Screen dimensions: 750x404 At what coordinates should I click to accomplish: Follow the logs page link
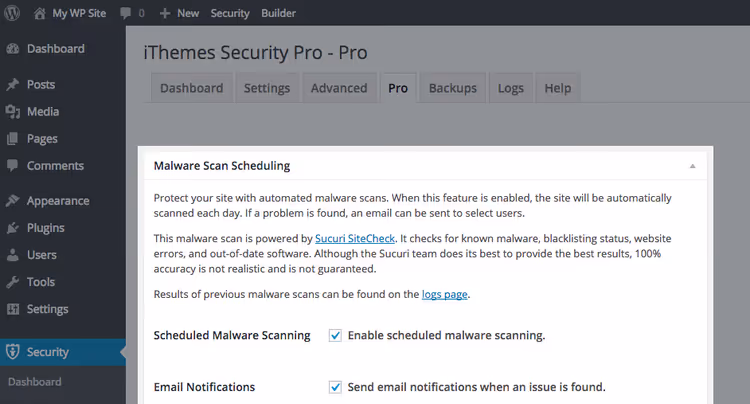444,295
